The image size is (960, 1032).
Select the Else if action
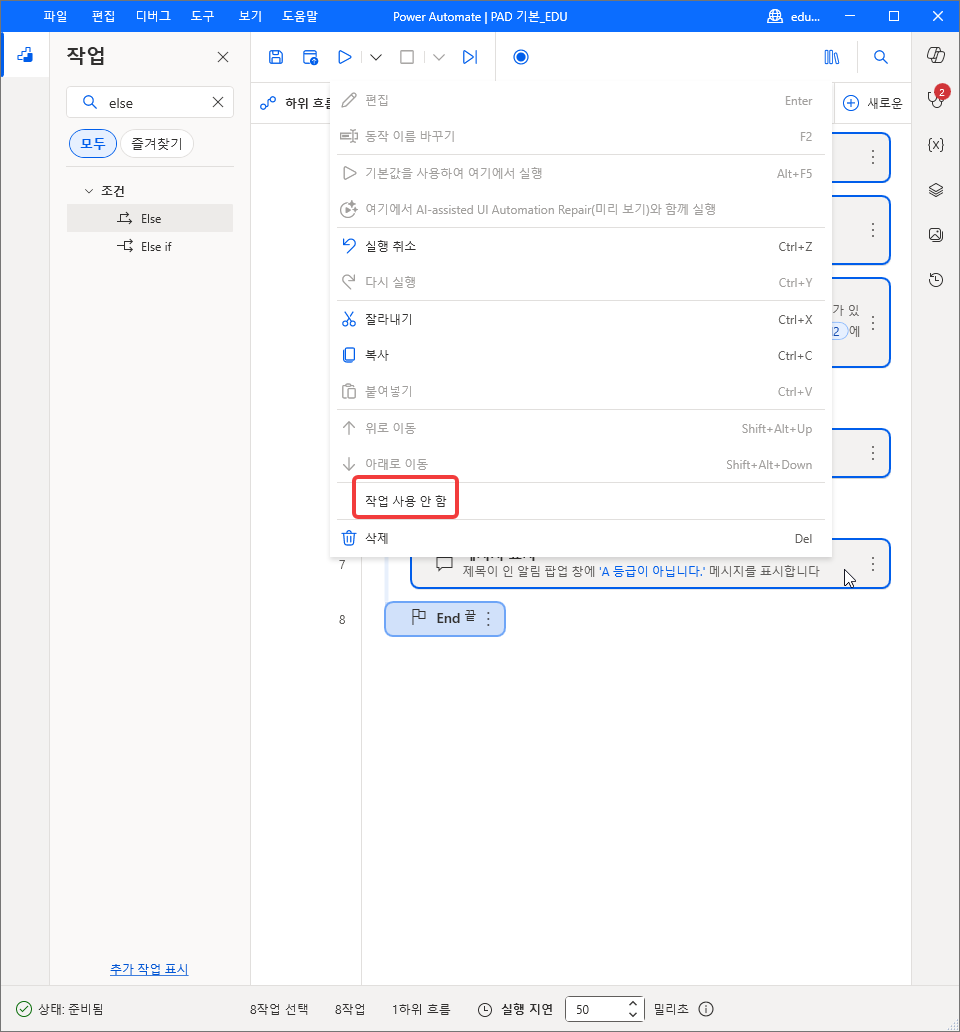coord(150,246)
